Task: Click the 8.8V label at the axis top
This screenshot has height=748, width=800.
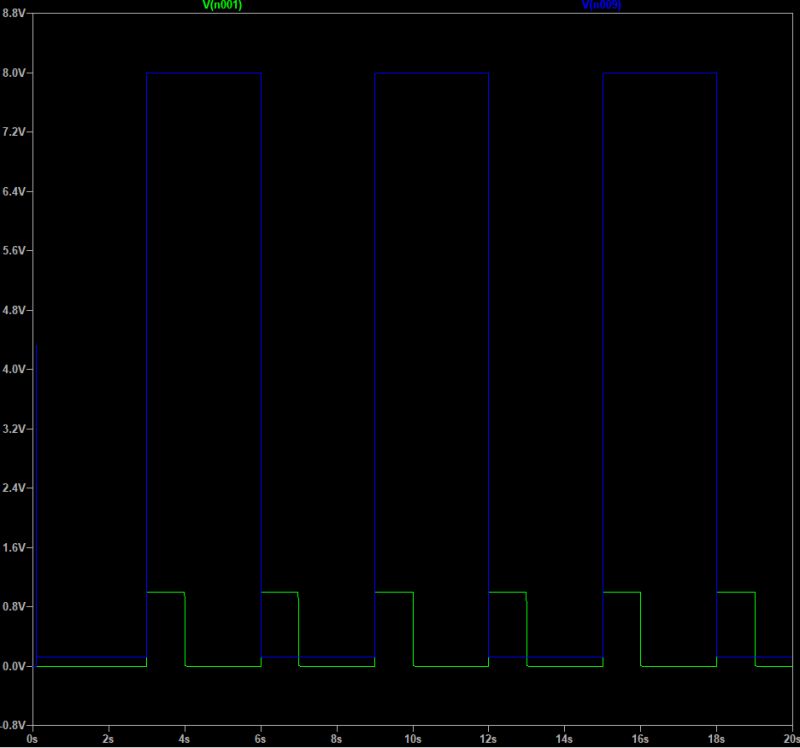Action: pos(16,14)
